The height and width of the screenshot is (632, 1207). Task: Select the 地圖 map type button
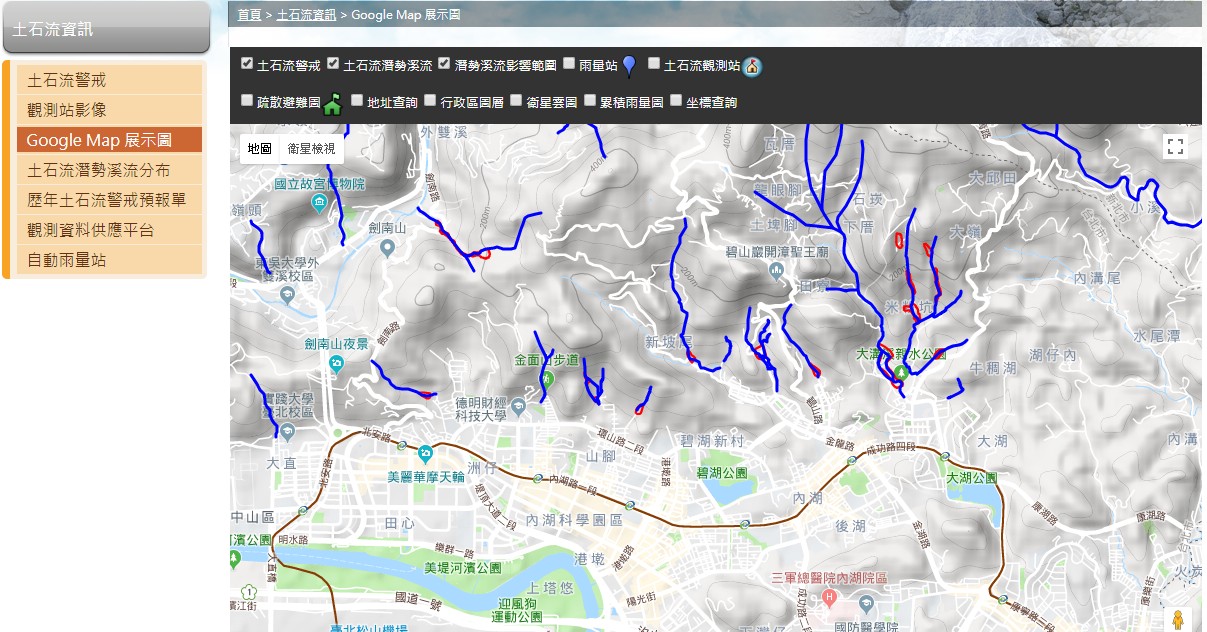tap(259, 148)
